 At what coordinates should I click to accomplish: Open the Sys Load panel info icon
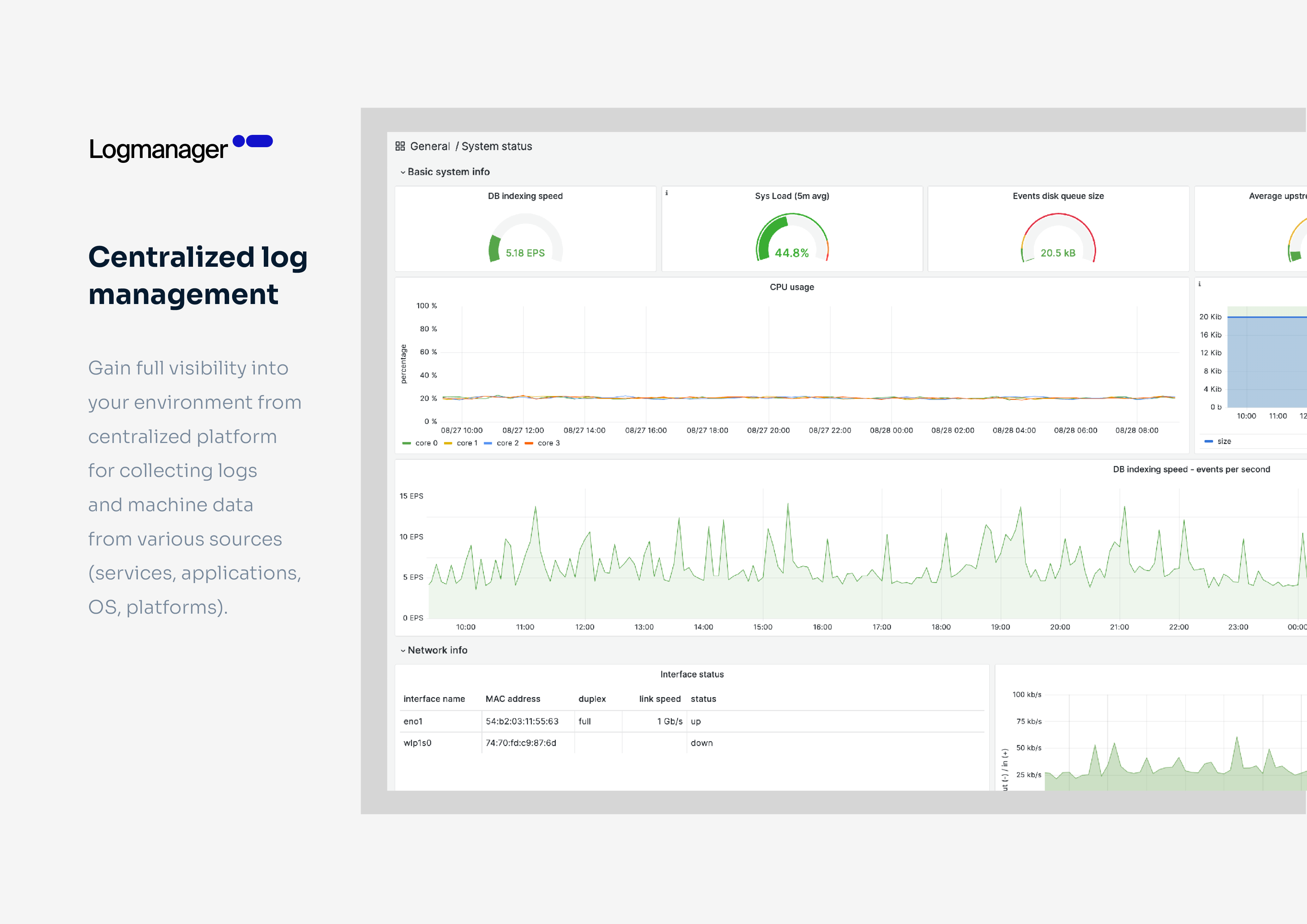(667, 194)
